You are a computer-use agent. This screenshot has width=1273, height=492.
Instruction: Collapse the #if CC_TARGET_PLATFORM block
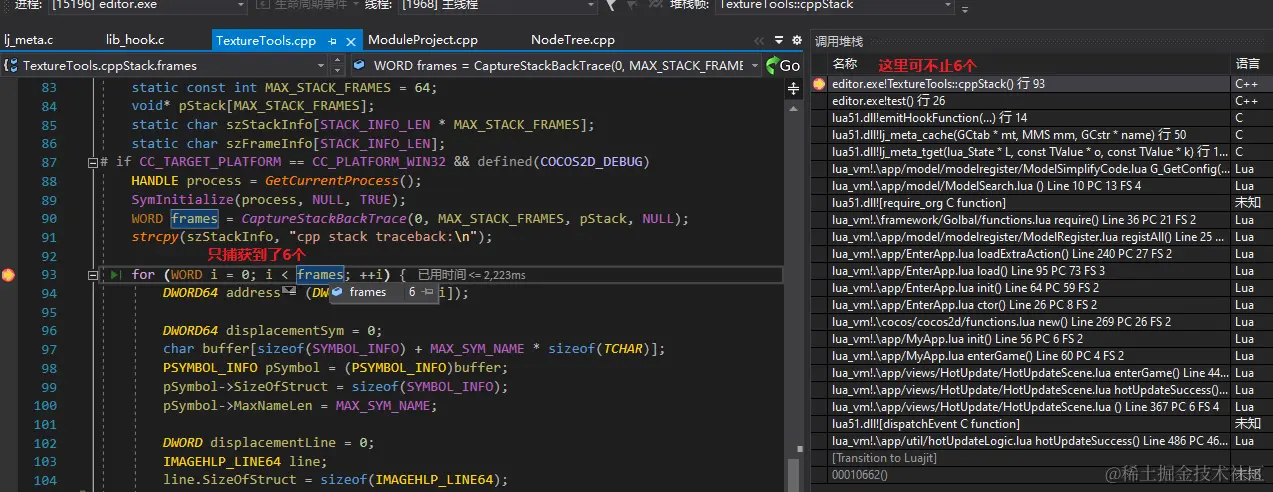(93, 162)
